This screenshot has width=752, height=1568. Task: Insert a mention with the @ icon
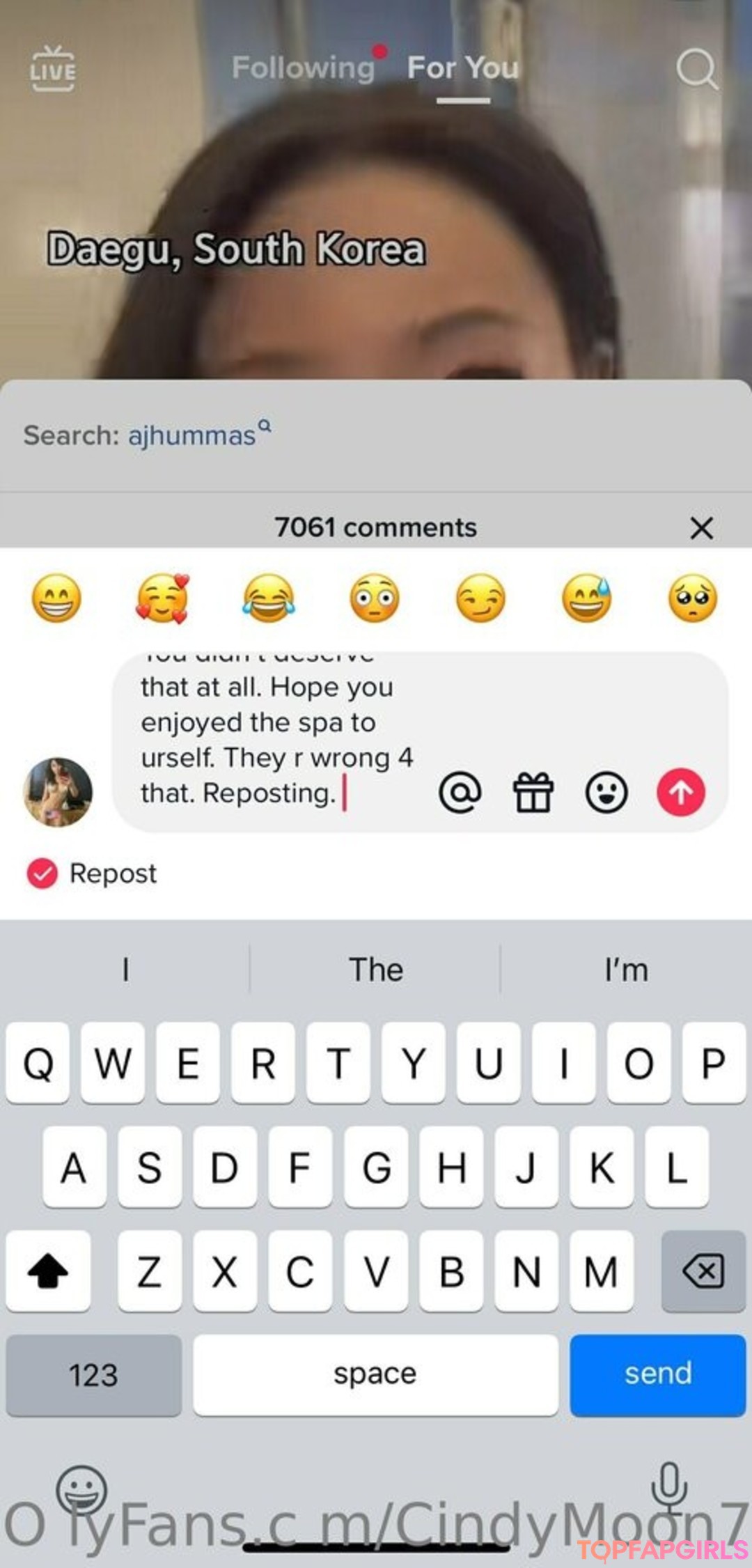460,793
